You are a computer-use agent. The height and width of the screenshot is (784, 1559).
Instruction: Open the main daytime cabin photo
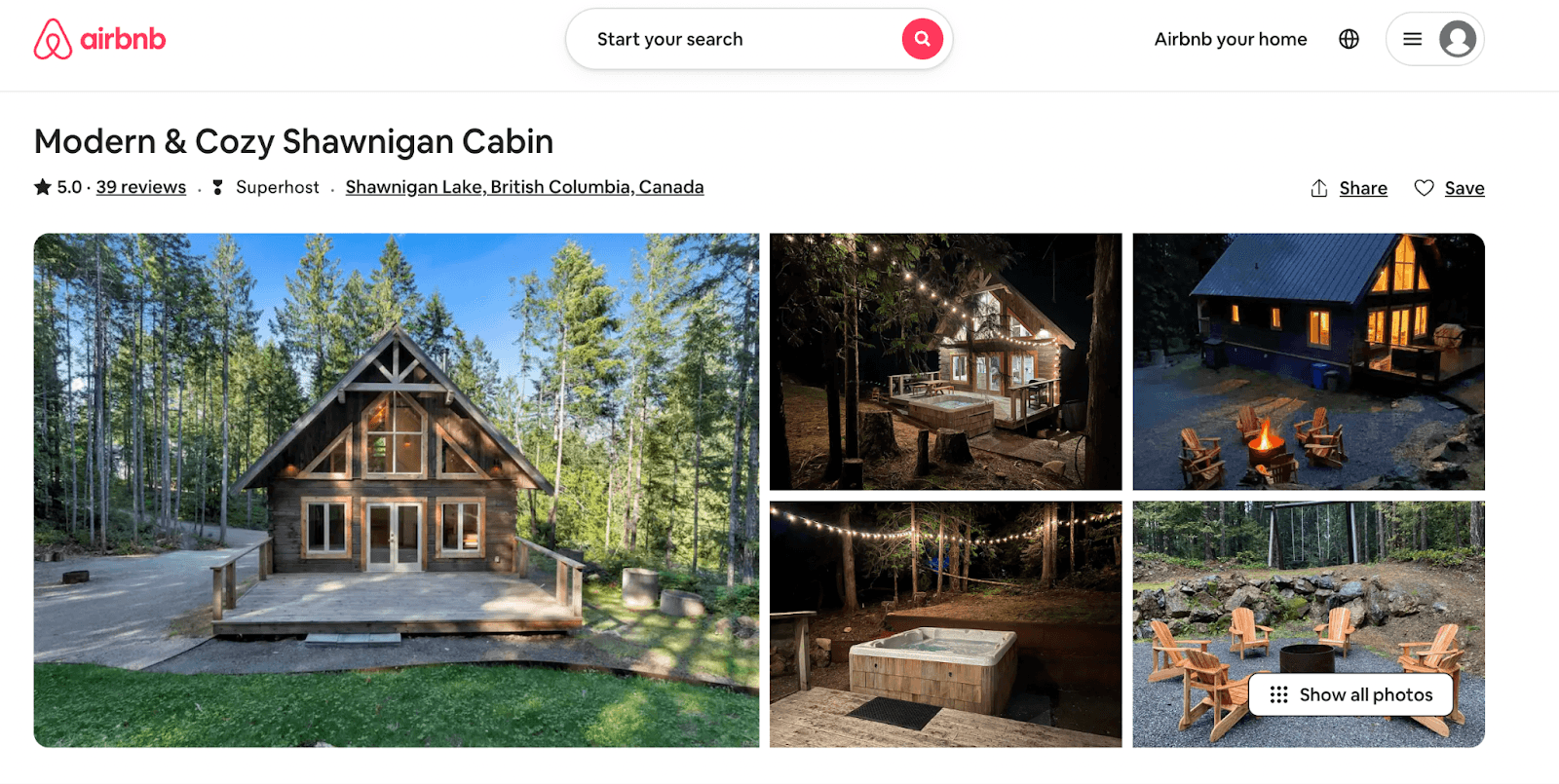coord(397,490)
